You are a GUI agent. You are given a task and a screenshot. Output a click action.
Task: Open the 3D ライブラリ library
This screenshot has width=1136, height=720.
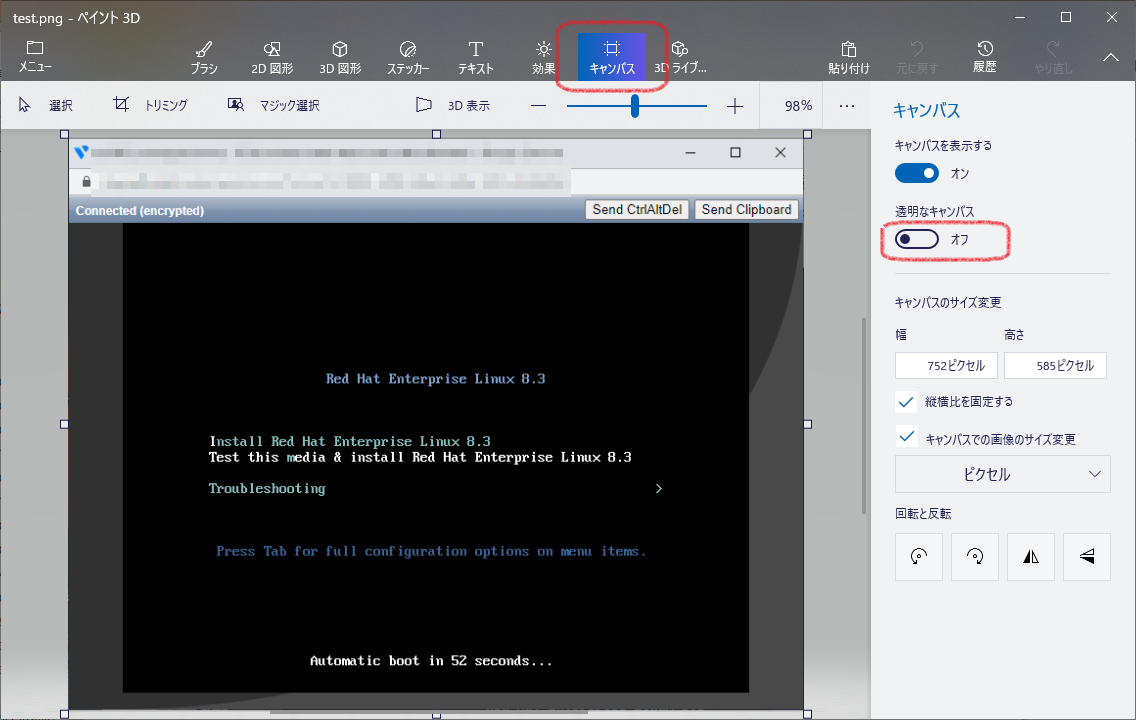click(680, 57)
